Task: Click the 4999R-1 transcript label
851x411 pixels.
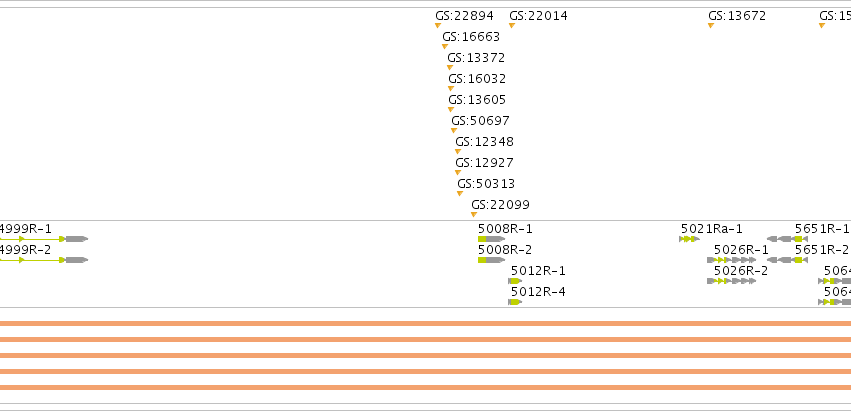Action: [26, 229]
